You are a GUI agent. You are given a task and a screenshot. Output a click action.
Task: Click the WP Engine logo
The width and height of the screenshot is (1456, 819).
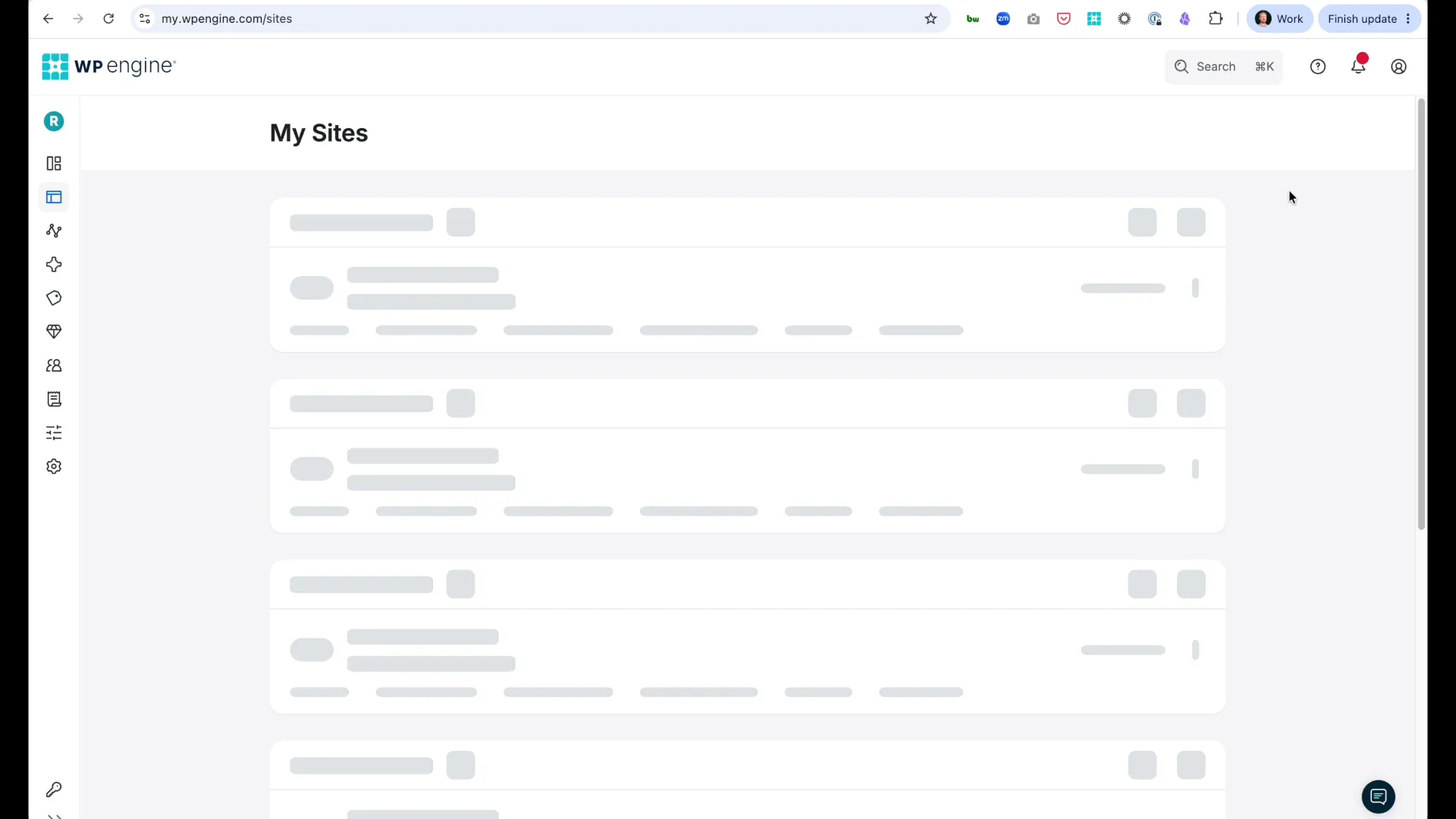click(108, 67)
